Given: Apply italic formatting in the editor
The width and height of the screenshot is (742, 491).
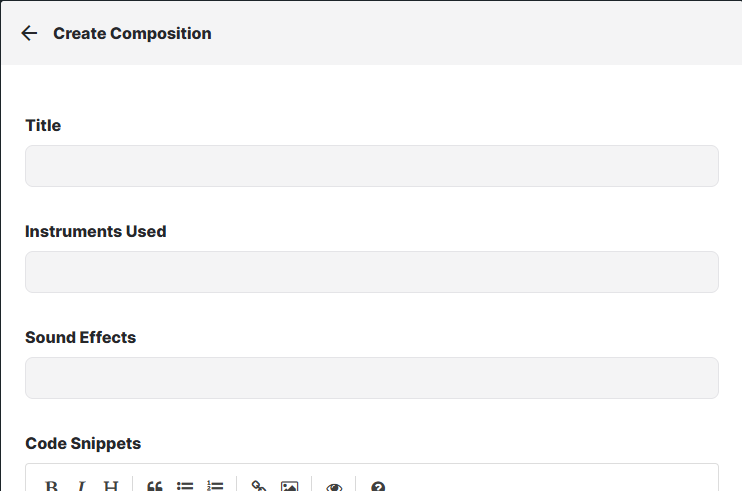Looking at the screenshot, I should tap(81, 486).
